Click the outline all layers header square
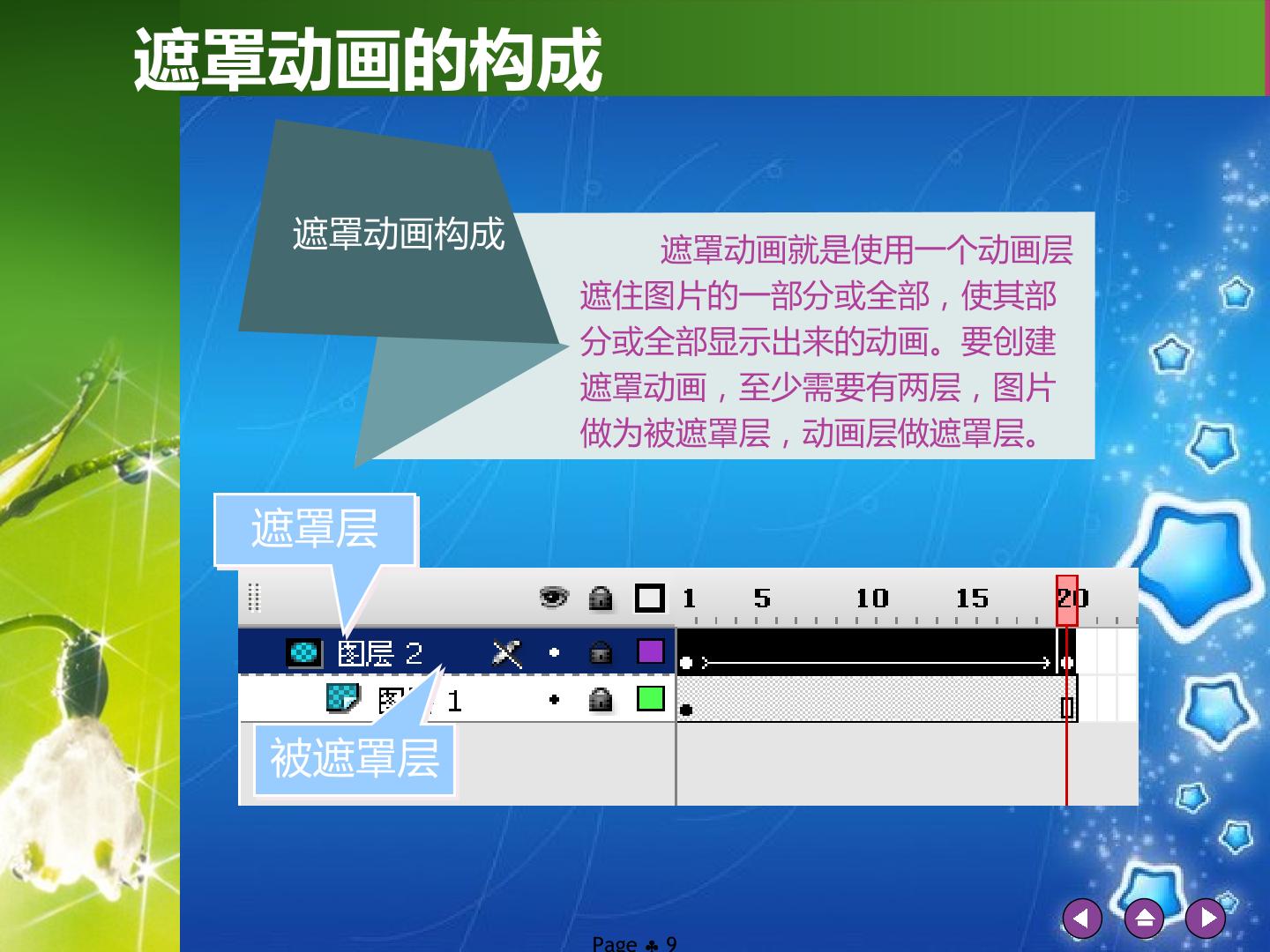 tap(650, 598)
